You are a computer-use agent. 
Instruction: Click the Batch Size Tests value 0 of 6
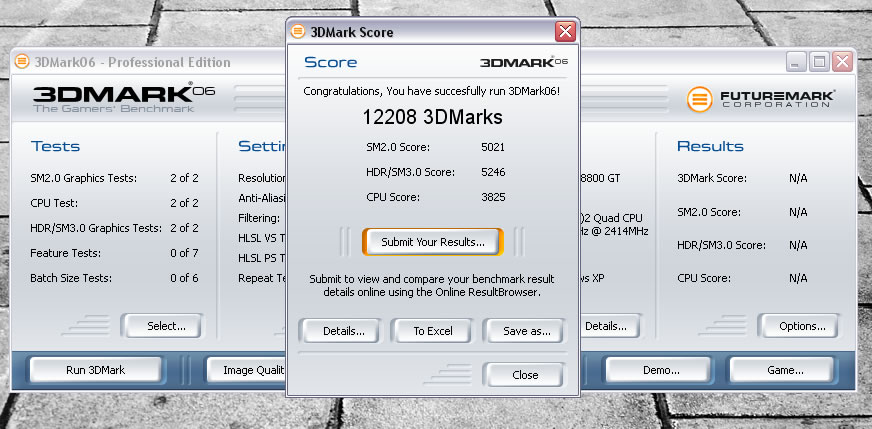tap(184, 278)
